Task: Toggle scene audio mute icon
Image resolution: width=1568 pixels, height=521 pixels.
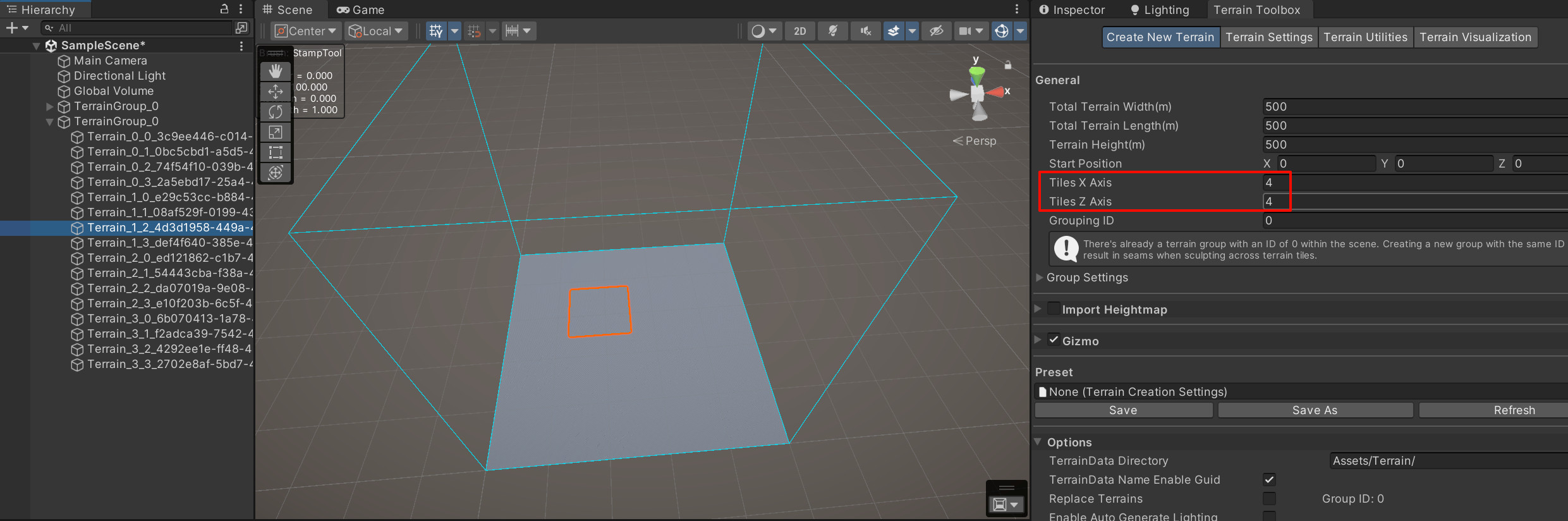Action: (x=866, y=31)
